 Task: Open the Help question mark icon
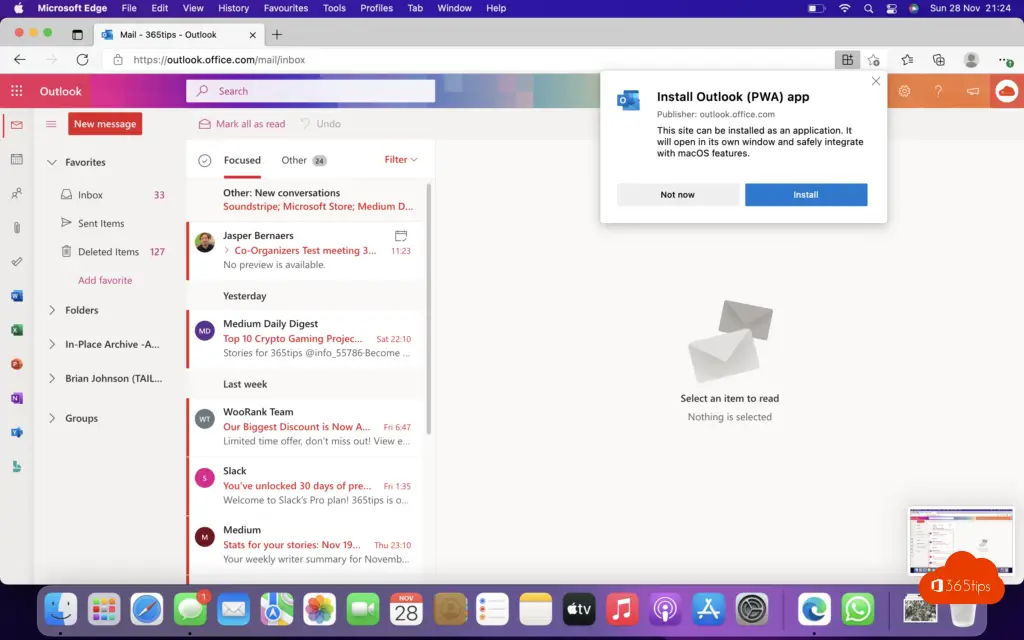938,91
